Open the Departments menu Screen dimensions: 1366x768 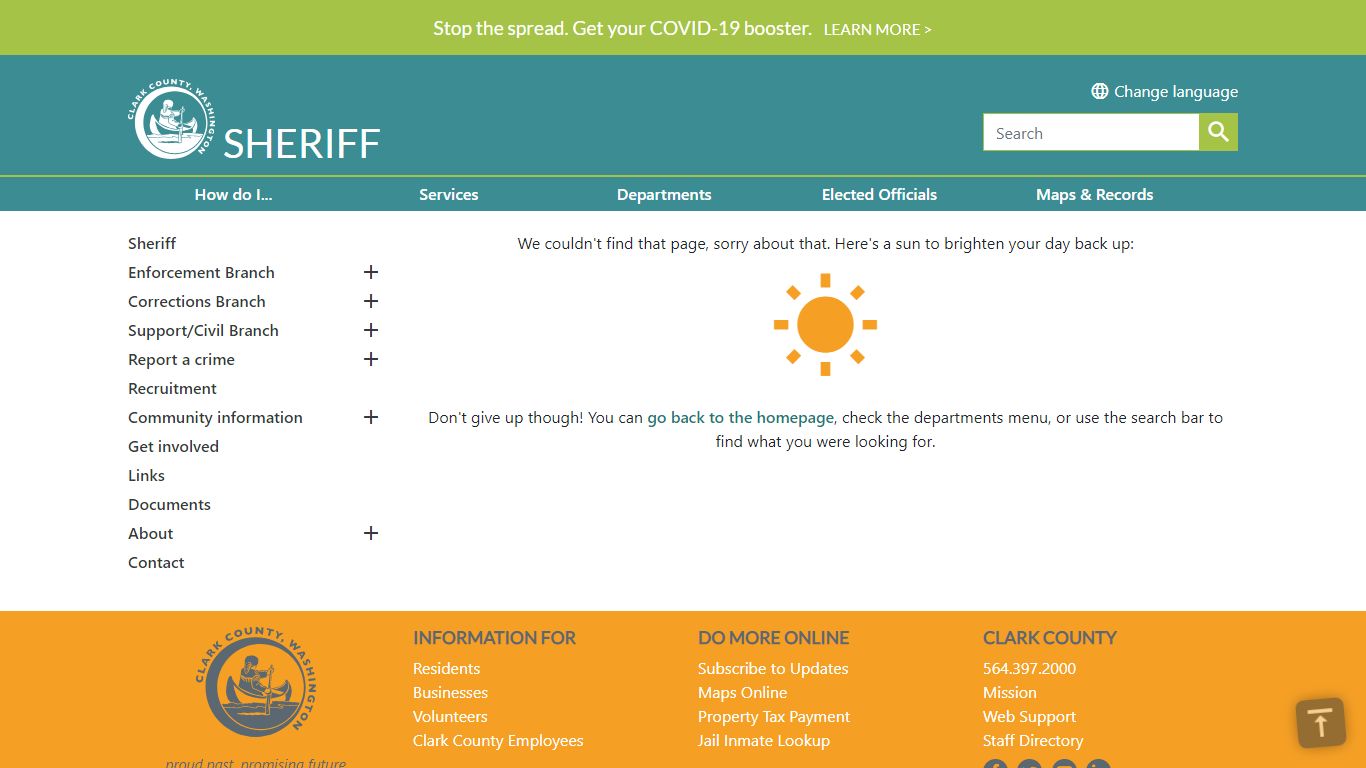[664, 194]
